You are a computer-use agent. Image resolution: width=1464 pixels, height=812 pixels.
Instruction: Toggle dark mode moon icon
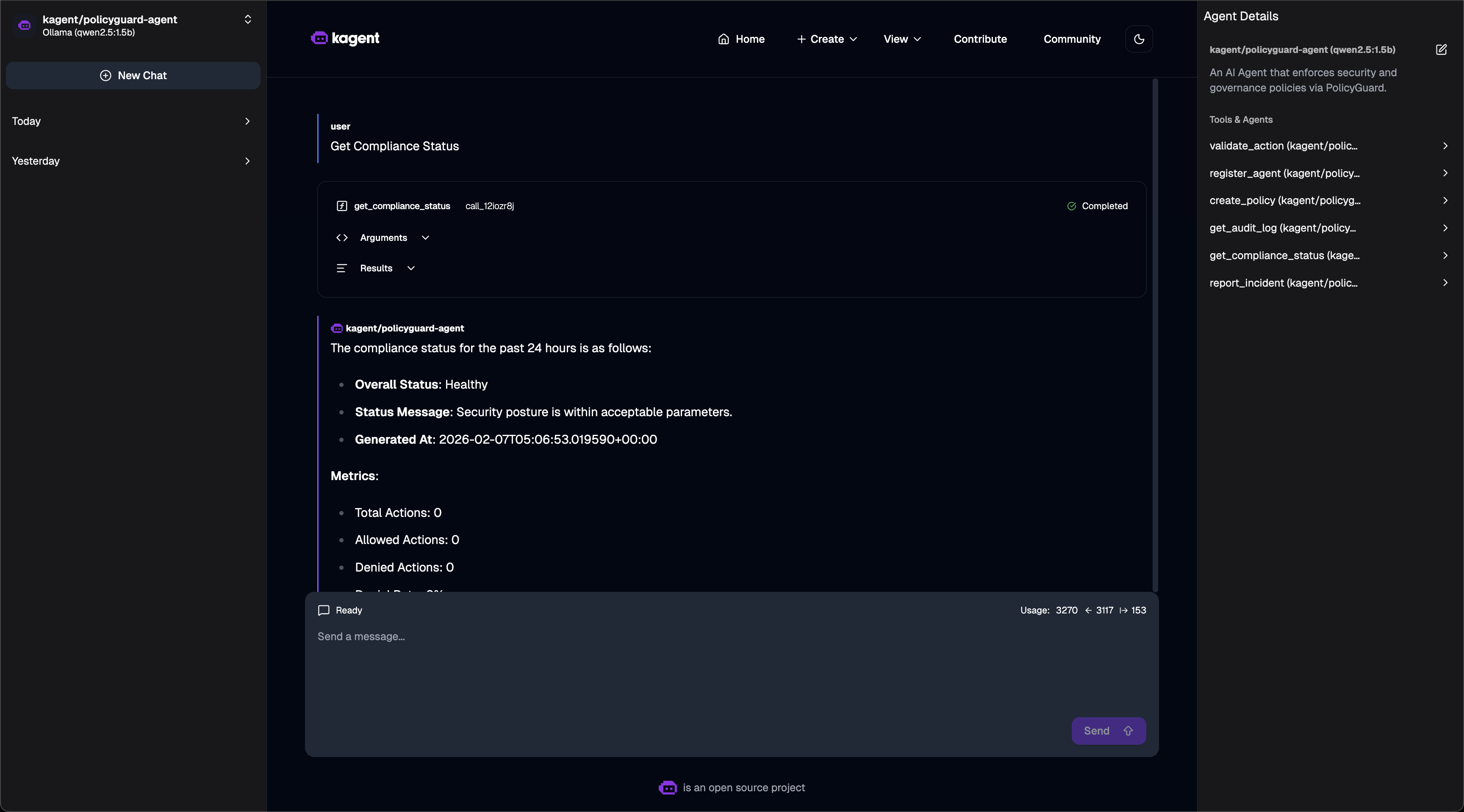coord(1138,39)
